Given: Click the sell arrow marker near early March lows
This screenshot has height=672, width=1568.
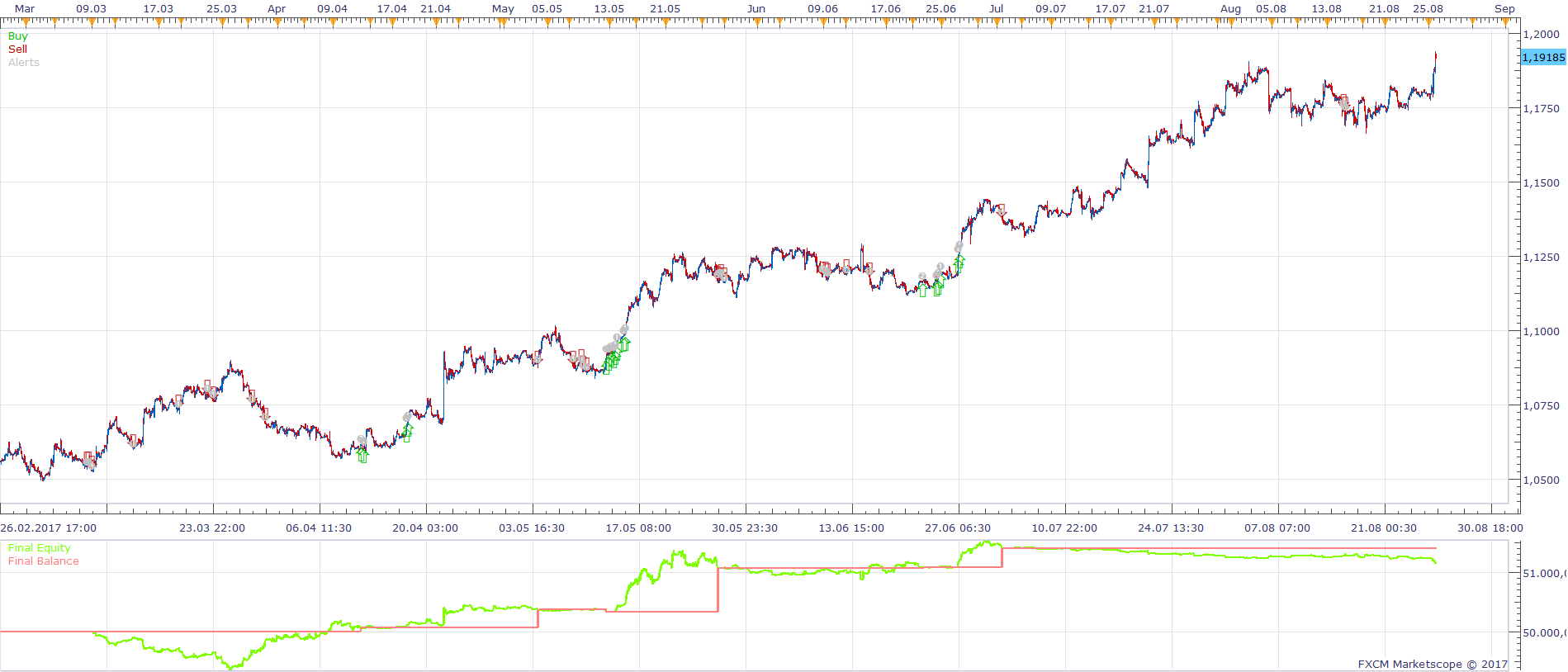Looking at the screenshot, I should pyautogui.click(x=88, y=459).
